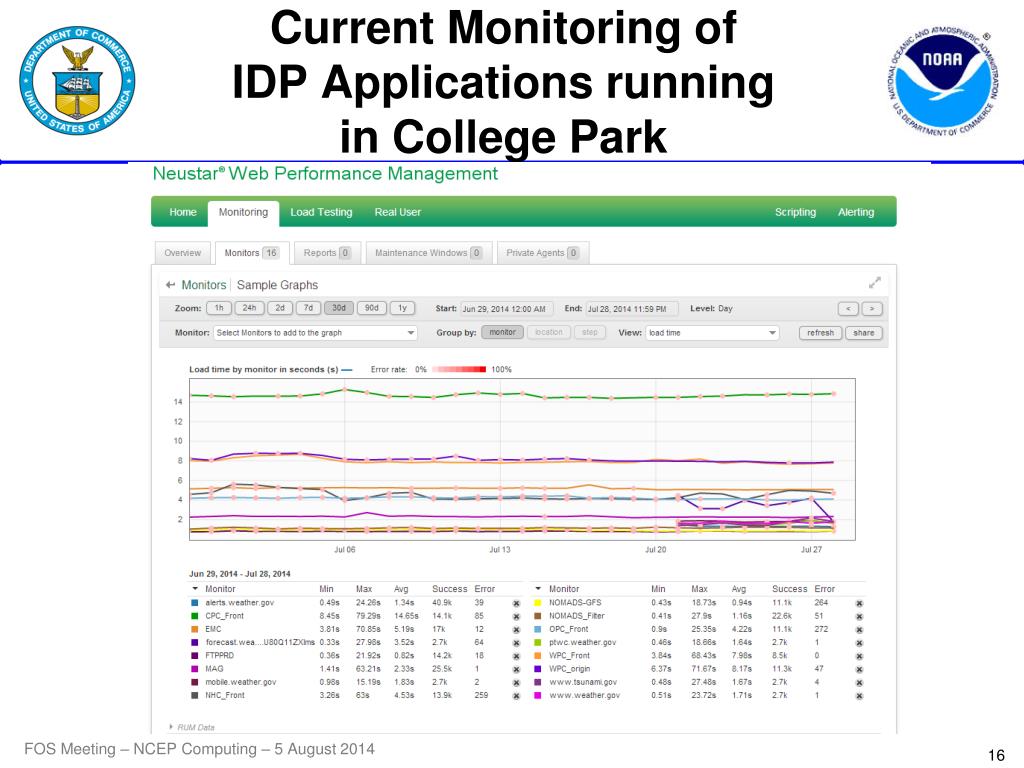The height and width of the screenshot is (768, 1024).
Task: Click the back arrow beside Monitors
Action: coord(170,285)
